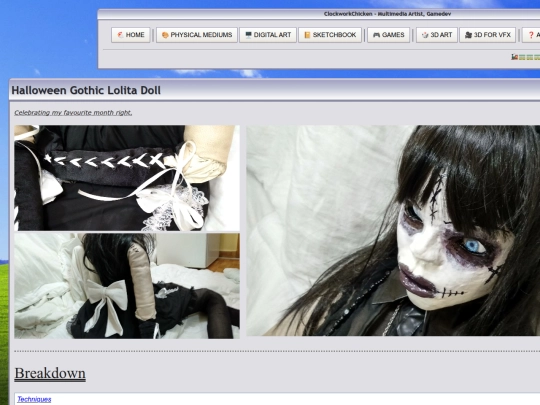Click the monitor icon beside DIGITAL ART
540x405 pixels.
(248, 35)
